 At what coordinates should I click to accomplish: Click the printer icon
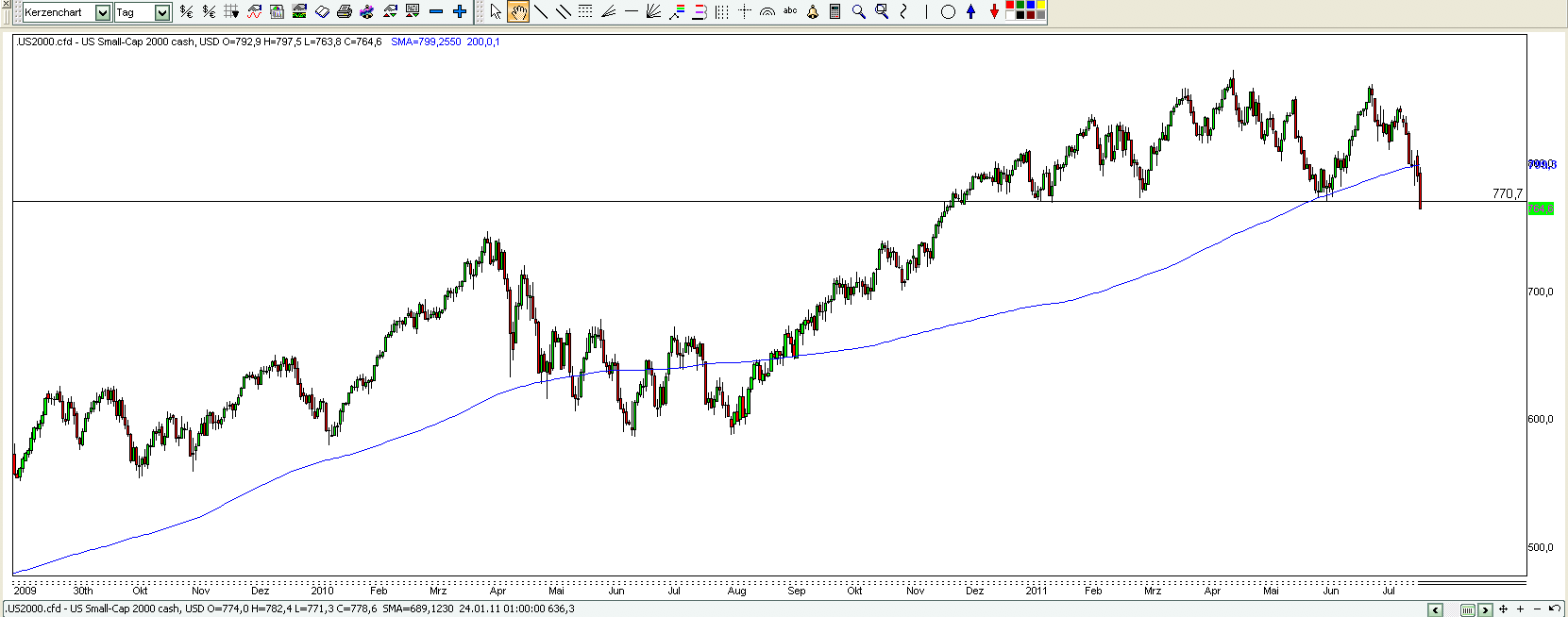click(345, 12)
